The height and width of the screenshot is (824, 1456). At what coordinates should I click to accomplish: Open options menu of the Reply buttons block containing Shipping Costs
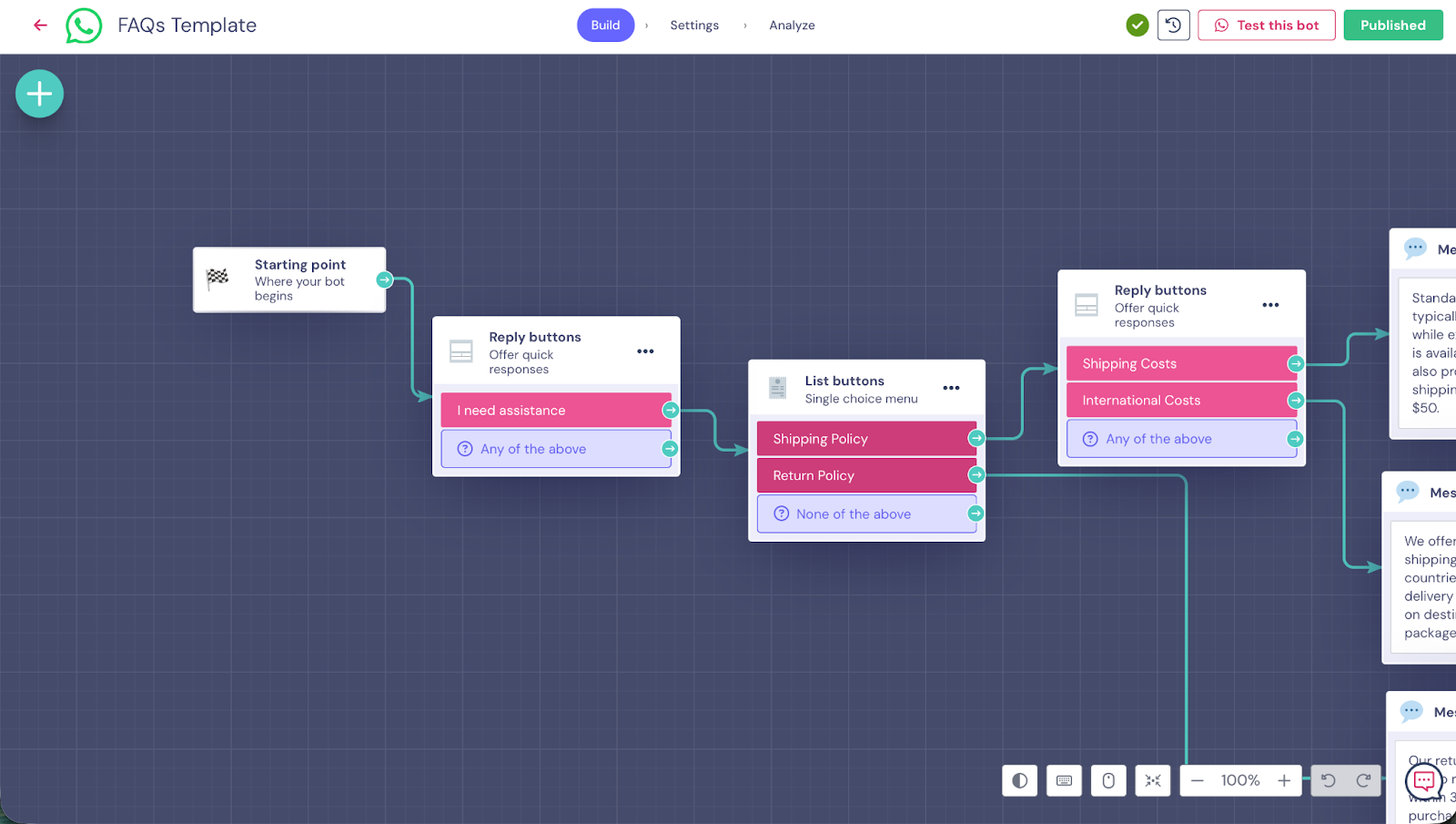click(1270, 305)
